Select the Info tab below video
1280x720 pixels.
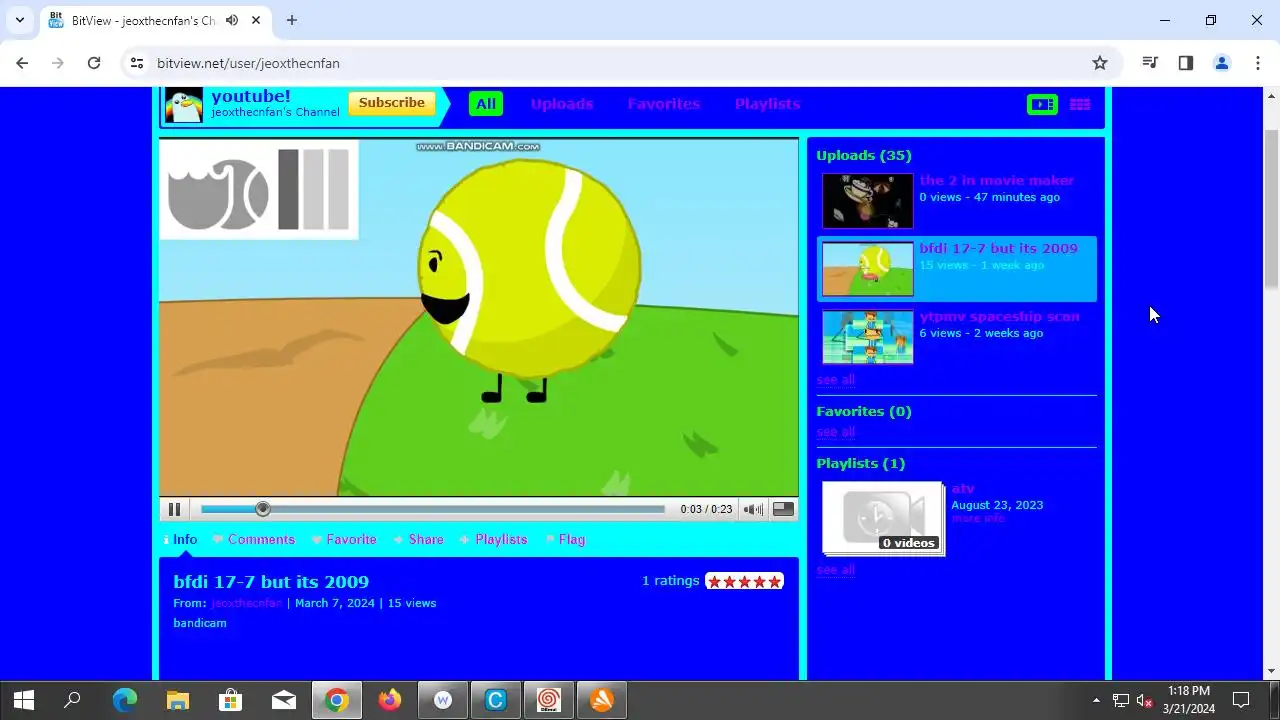click(180, 539)
